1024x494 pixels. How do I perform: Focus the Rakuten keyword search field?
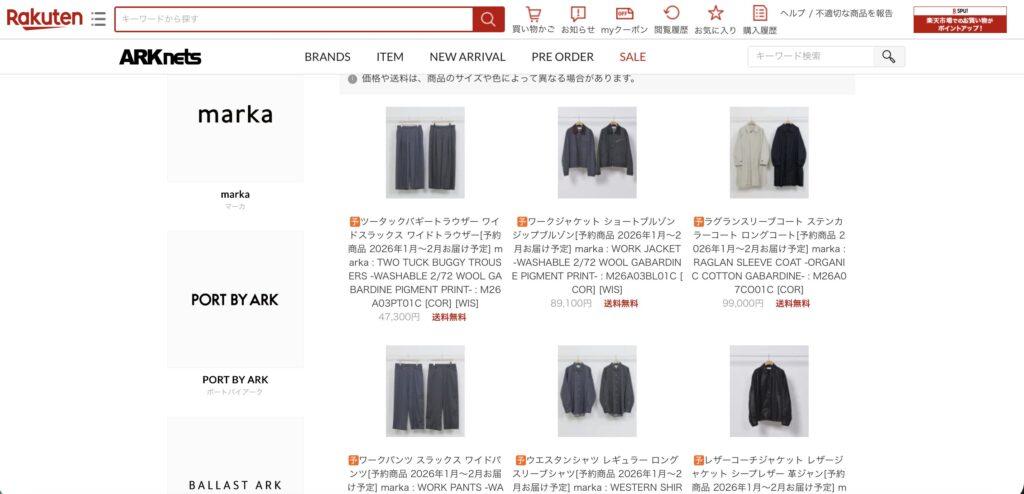pos(294,19)
